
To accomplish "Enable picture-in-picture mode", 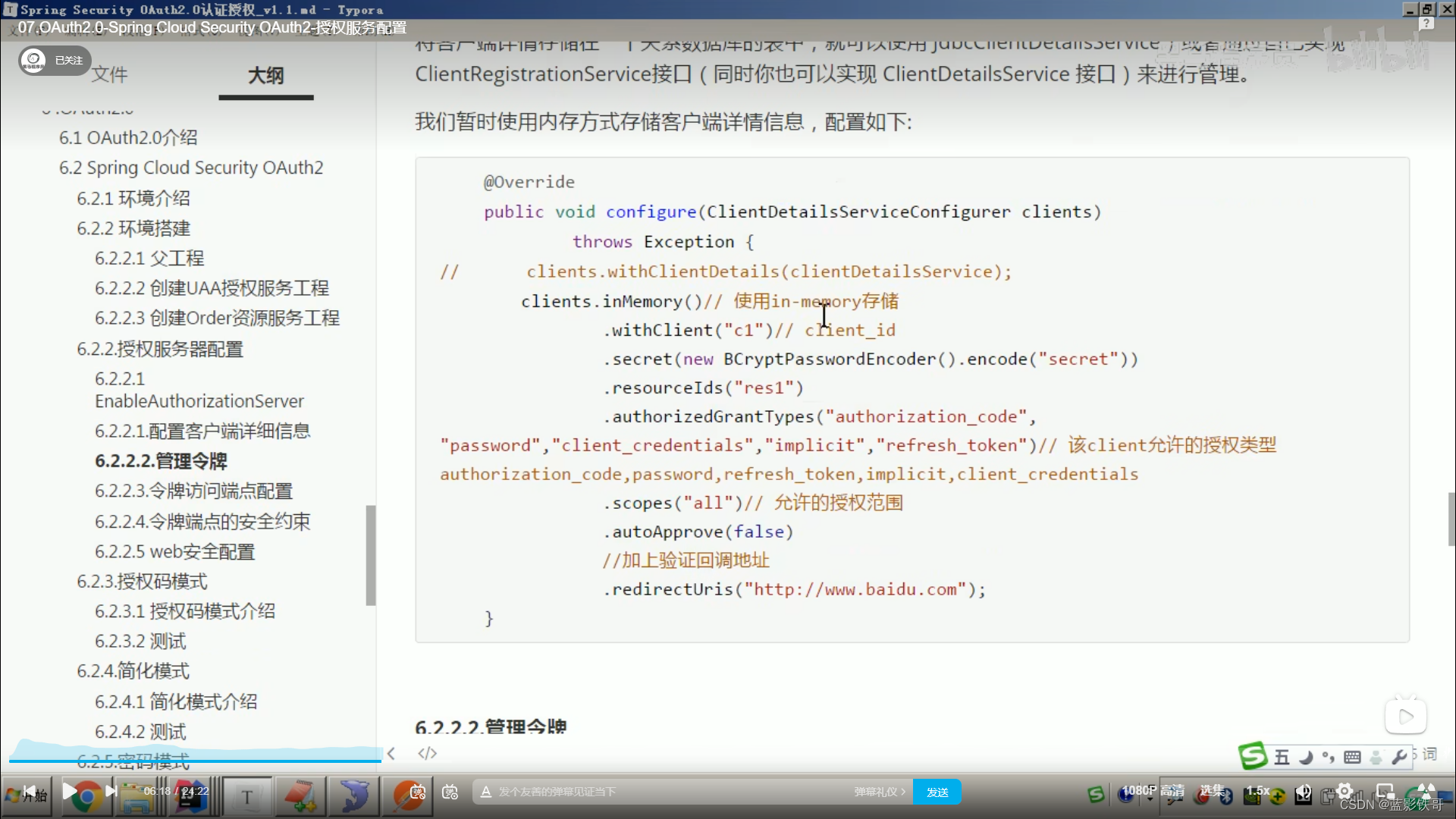I will pyautogui.click(x=1385, y=791).
